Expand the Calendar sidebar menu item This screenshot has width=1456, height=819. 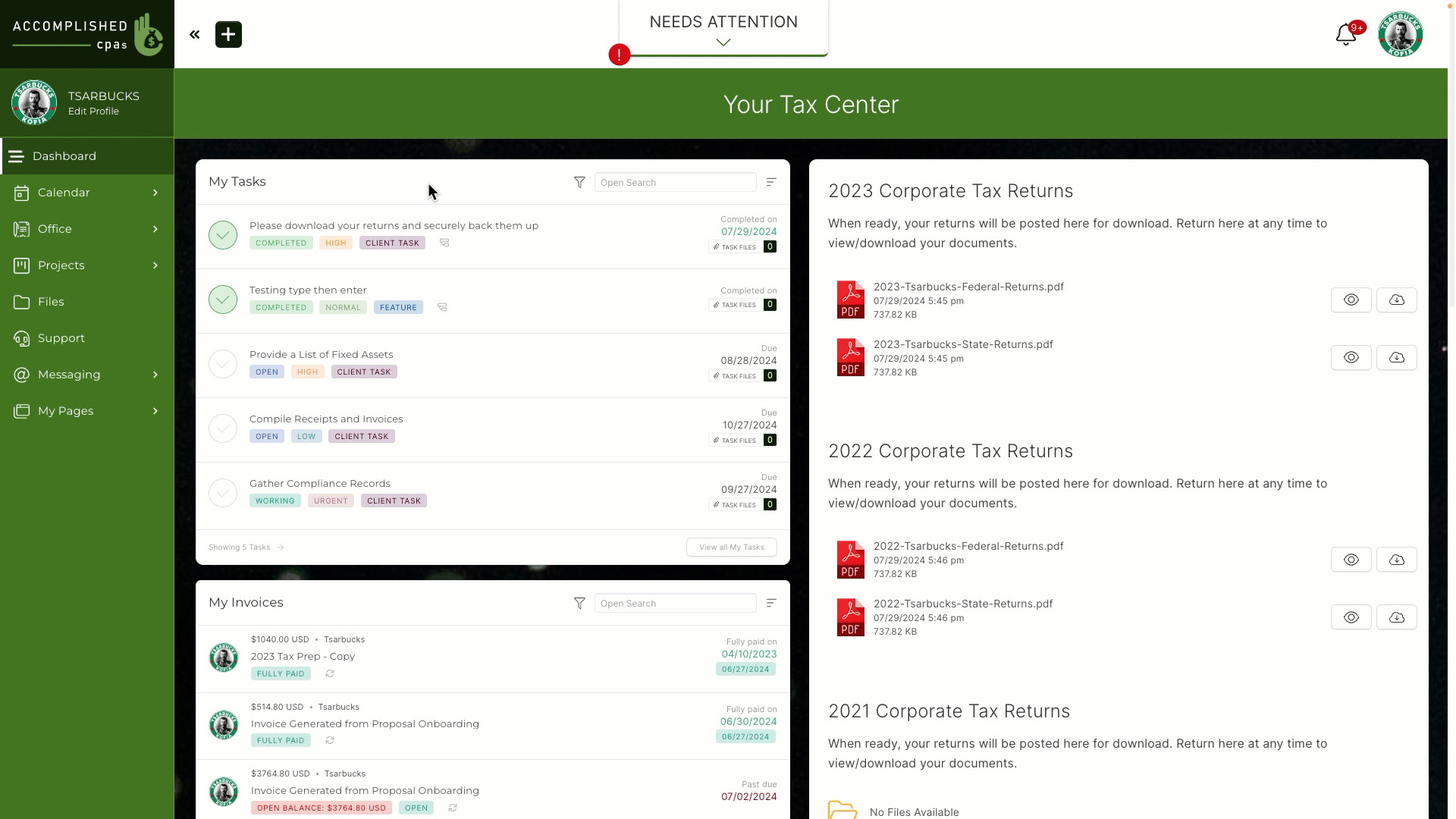pos(155,192)
